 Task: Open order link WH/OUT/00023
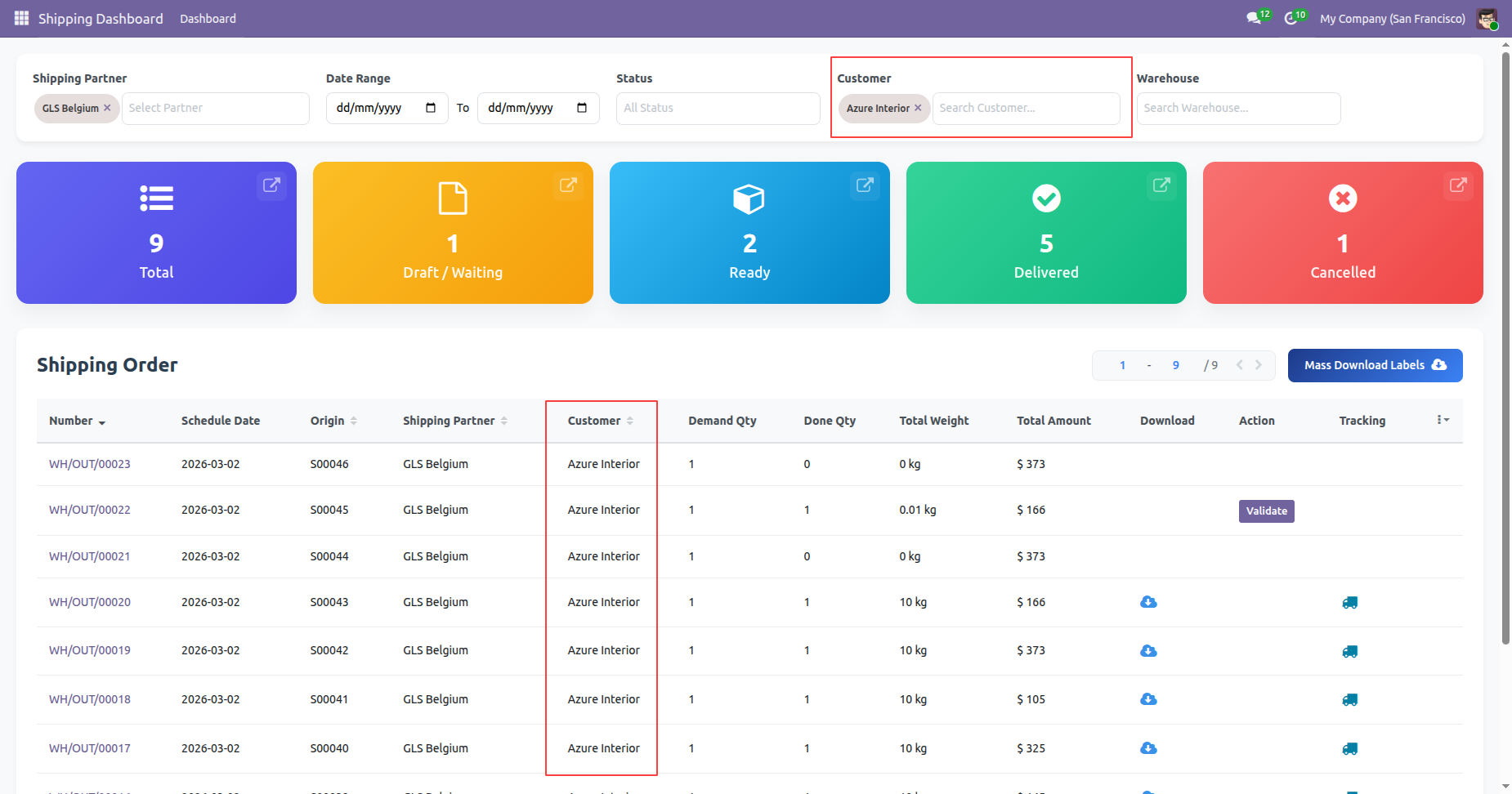[90, 464]
